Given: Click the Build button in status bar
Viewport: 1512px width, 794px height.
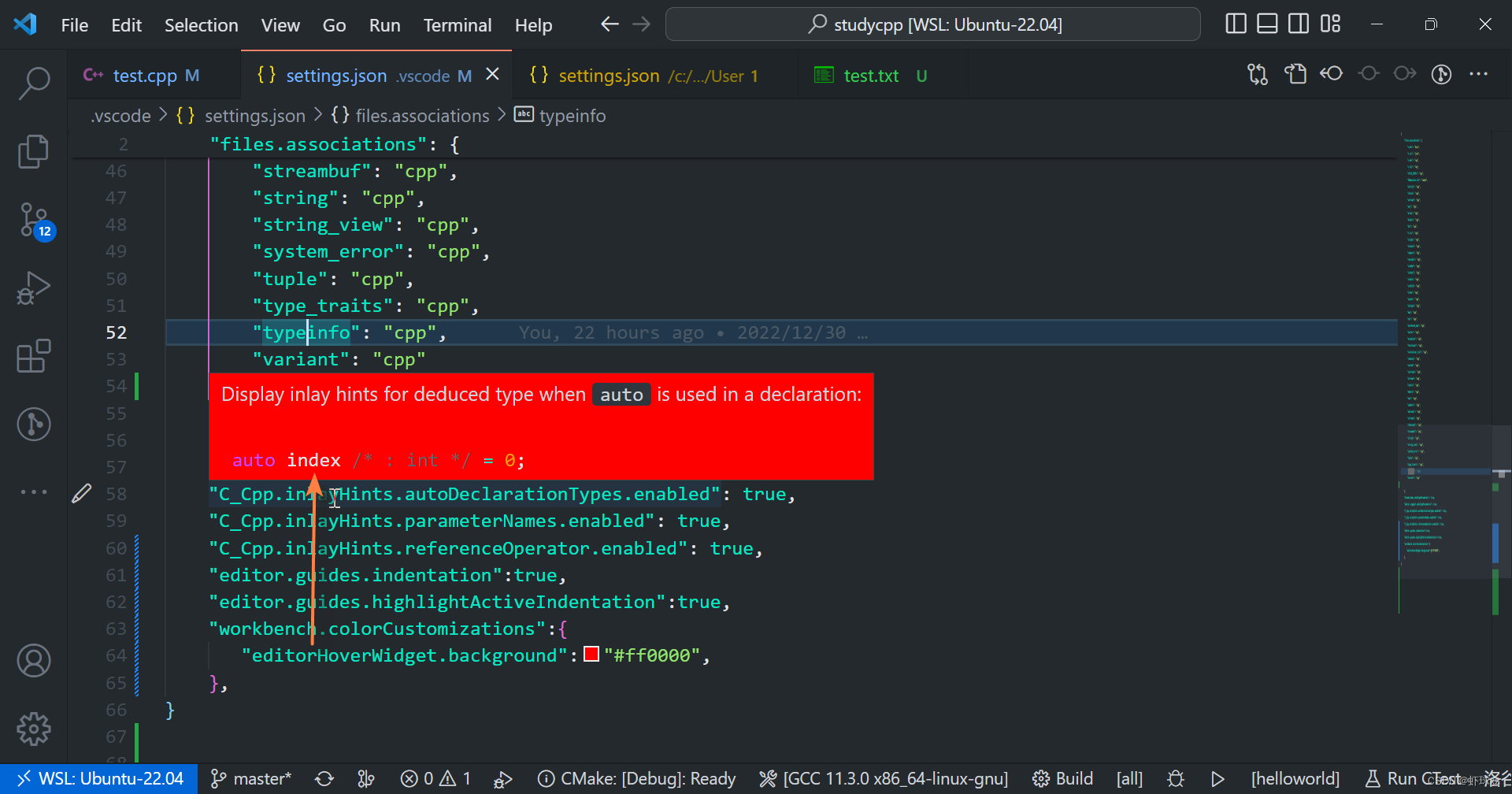Looking at the screenshot, I should [x=1062, y=779].
